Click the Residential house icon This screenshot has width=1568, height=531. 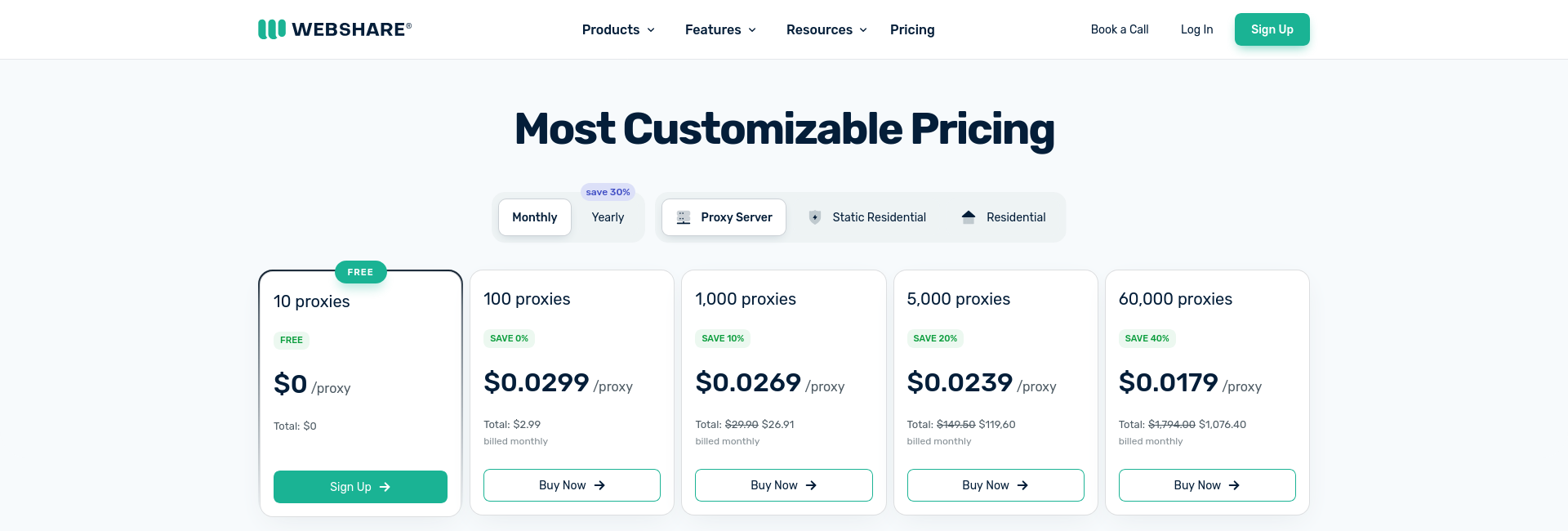969,217
